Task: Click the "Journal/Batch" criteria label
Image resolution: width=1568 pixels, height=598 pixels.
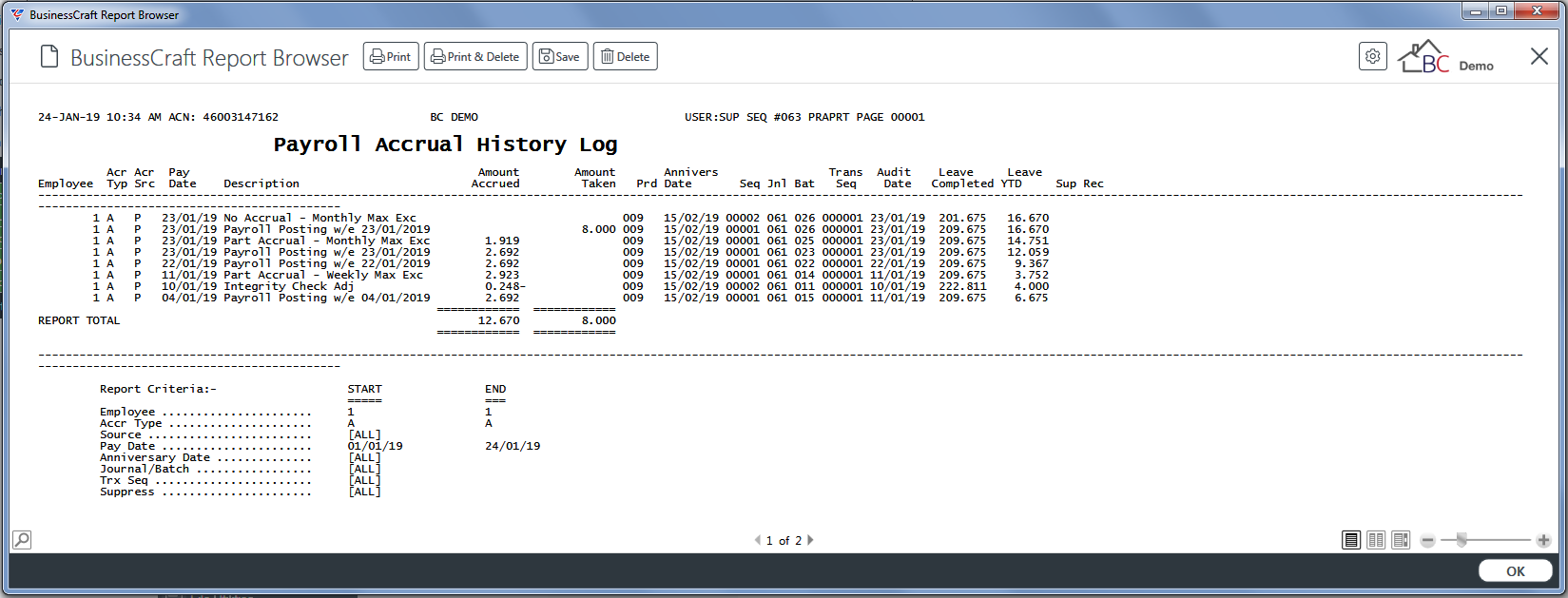Action: [145, 469]
